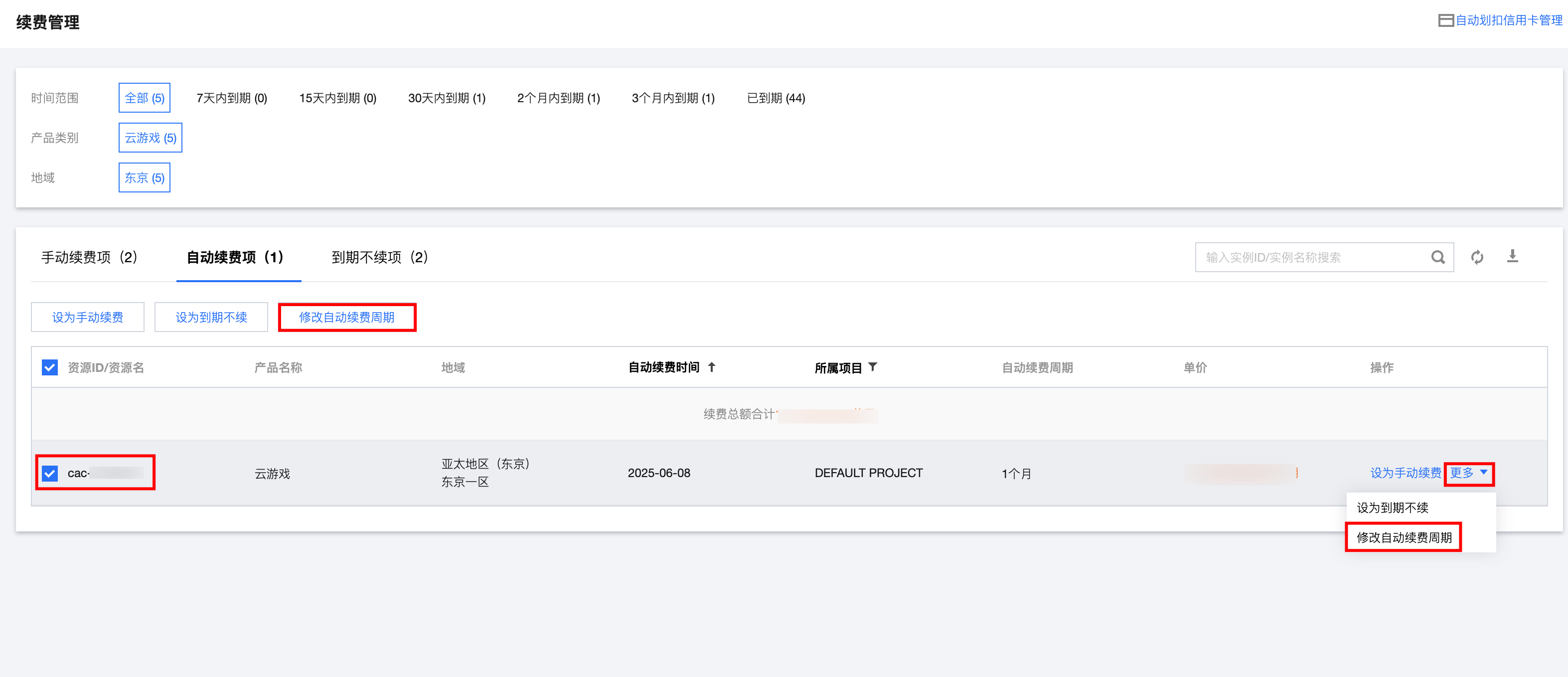Filter by 已到期 (44) time range

pos(776,98)
